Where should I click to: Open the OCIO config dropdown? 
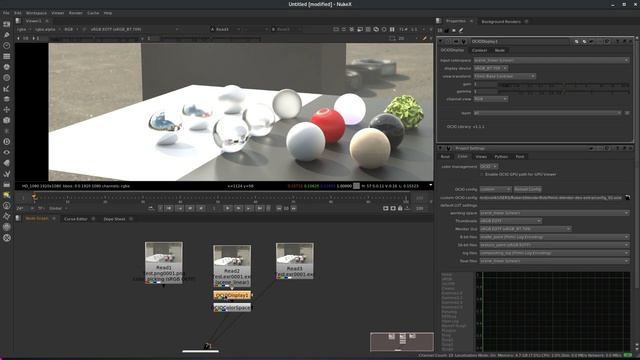click(x=495, y=189)
